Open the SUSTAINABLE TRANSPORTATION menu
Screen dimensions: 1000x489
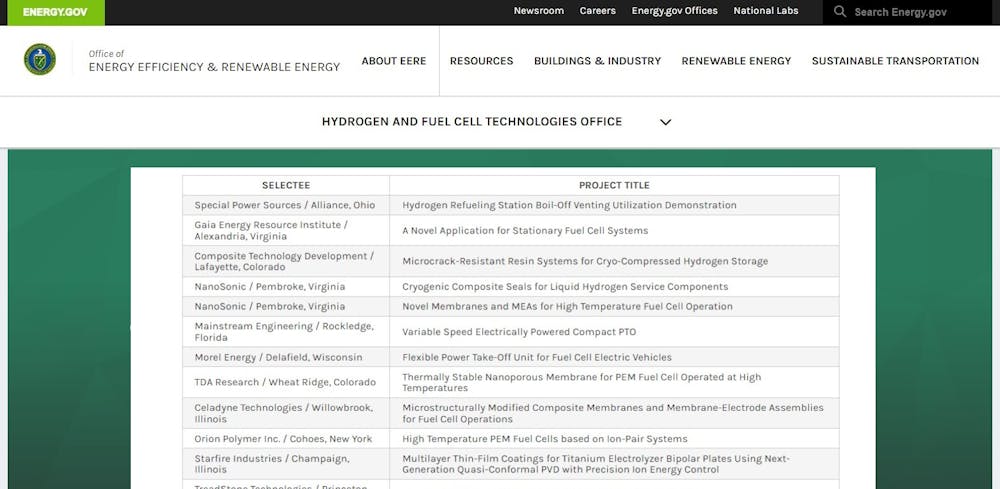coord(895,61)
